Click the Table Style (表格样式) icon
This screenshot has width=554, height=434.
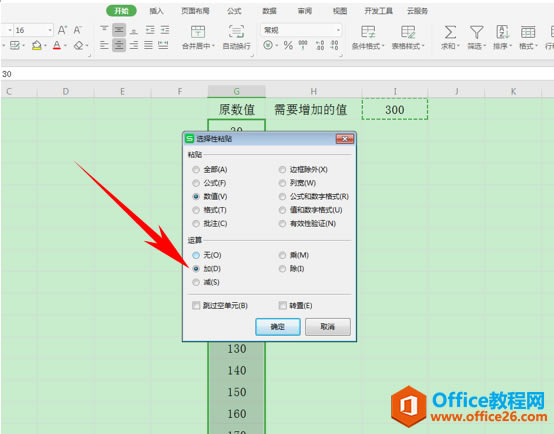coord(408,32)
